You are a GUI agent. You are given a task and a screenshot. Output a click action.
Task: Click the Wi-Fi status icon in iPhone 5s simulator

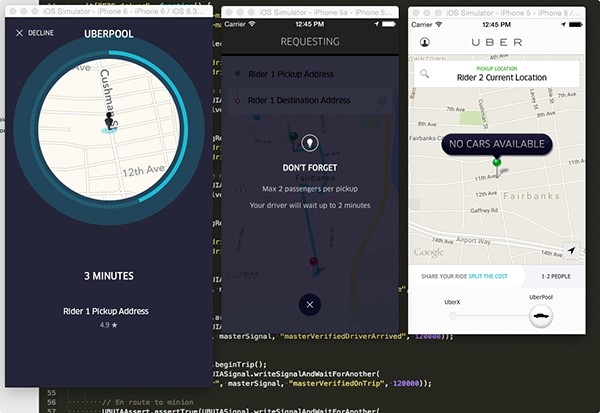(252, 24)
